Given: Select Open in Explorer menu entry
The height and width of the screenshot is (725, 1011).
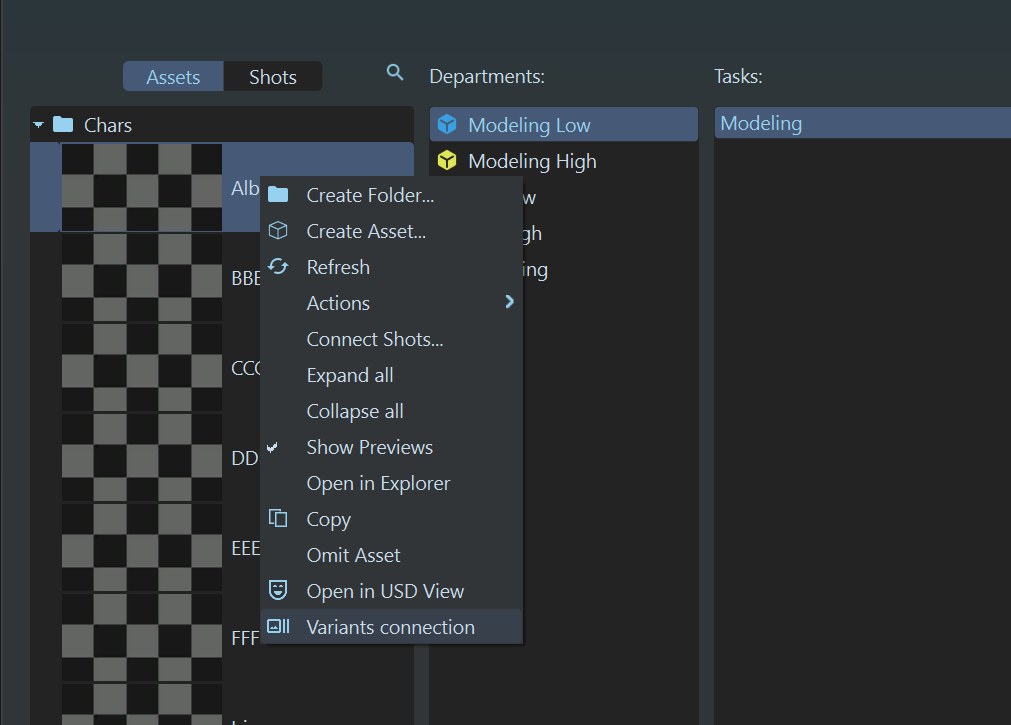Looking at the screenshot, I should [378, 483].
